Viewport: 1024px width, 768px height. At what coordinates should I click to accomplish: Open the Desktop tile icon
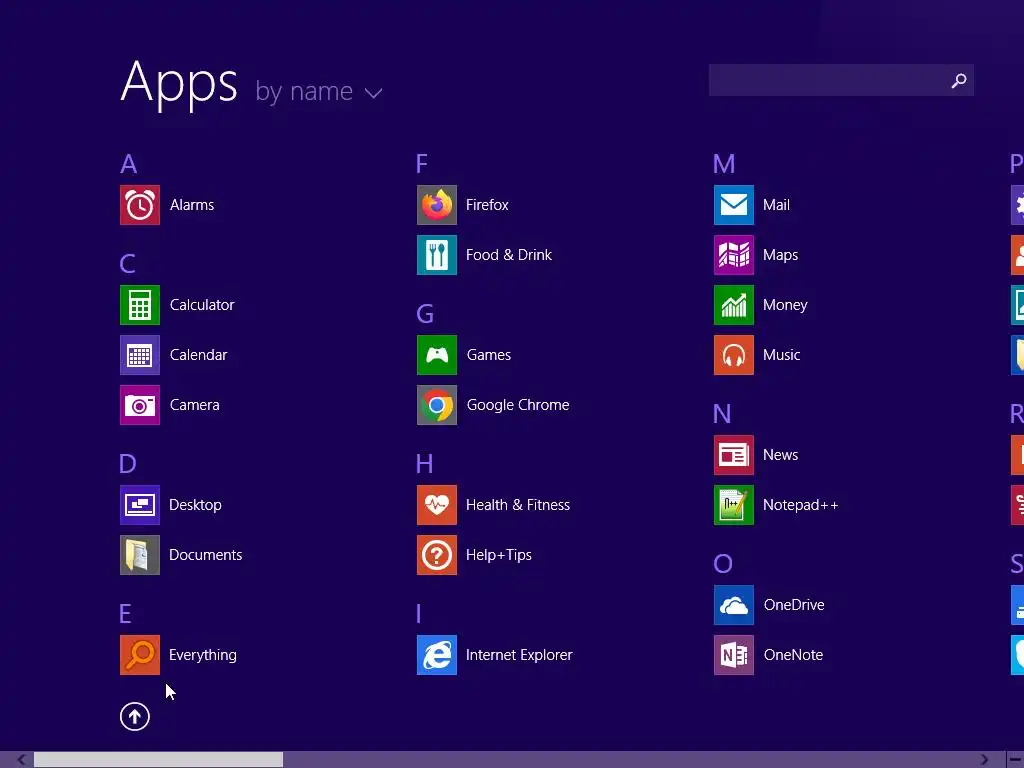tap(140, 505)
